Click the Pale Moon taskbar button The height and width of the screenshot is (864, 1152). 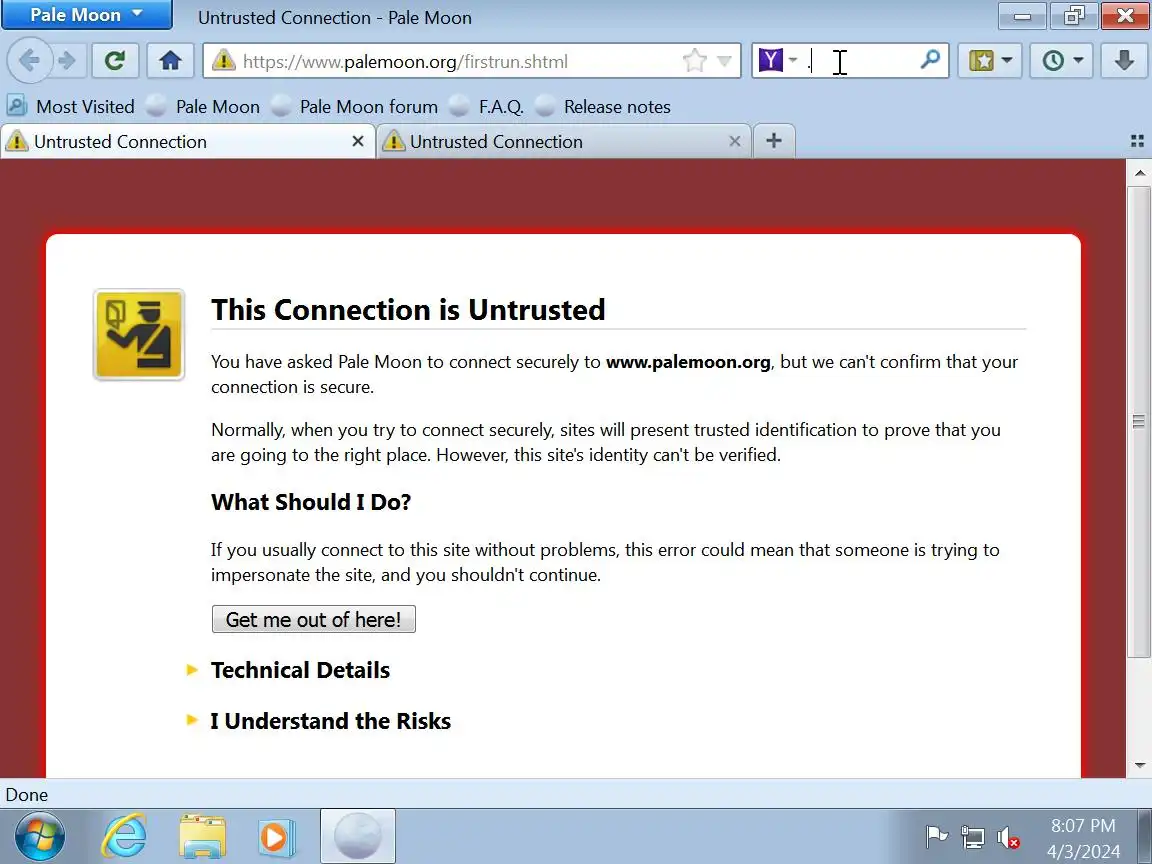(x=358, y=836)
